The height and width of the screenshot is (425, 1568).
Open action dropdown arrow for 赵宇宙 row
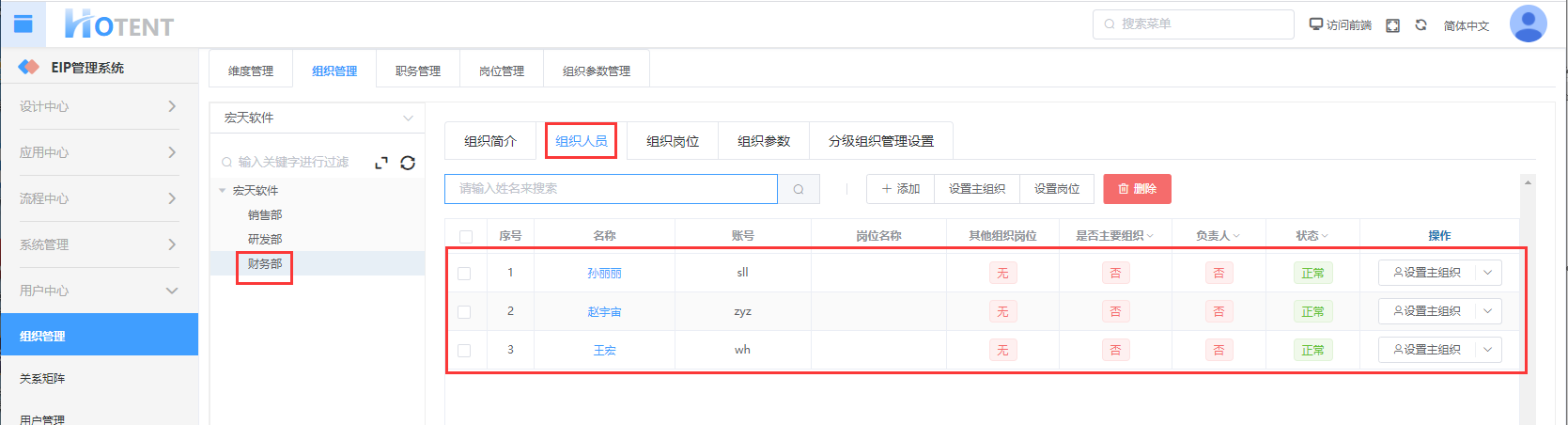point(1488,311)
